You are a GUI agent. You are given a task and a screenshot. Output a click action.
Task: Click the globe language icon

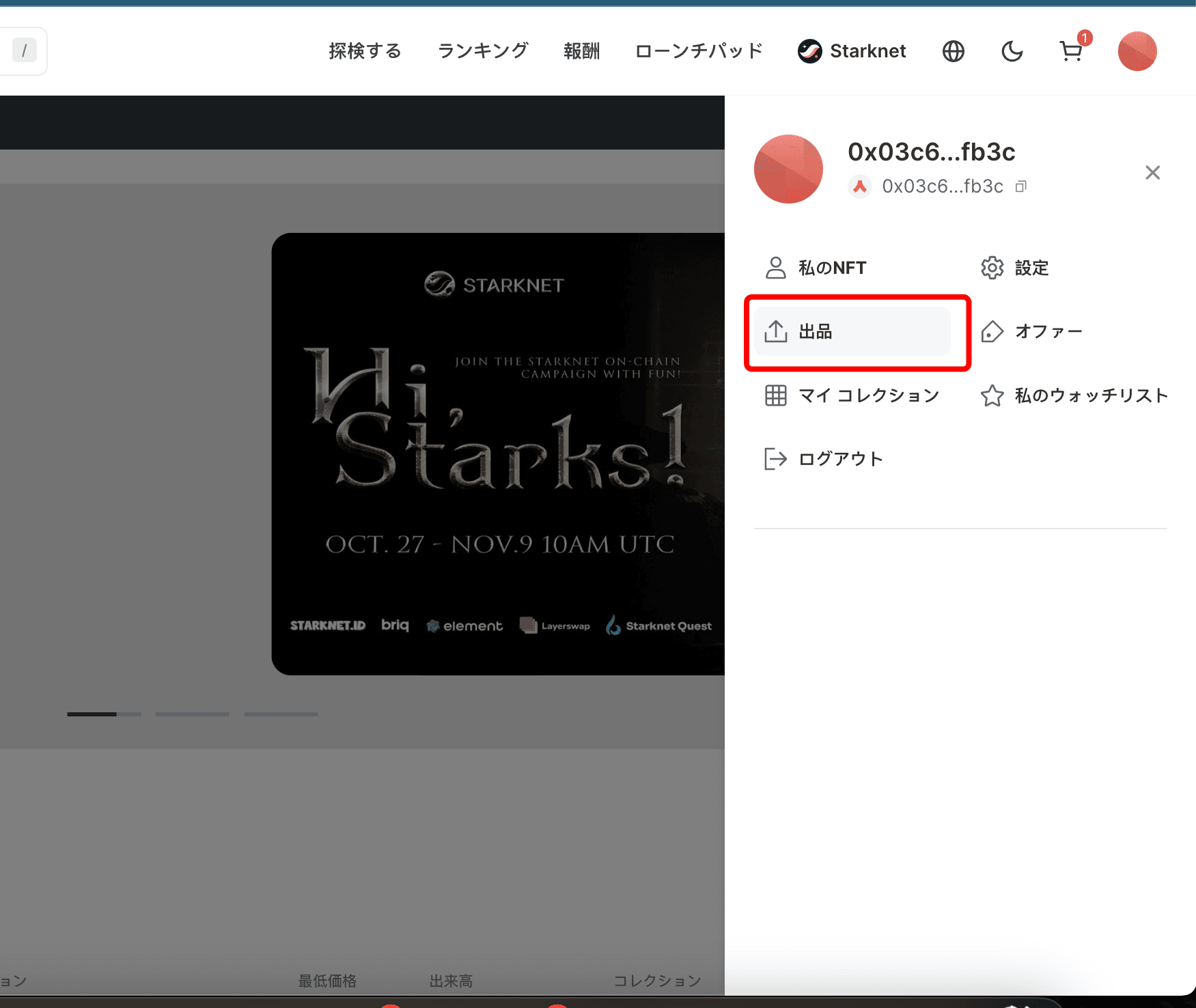[x=954, y=51]
